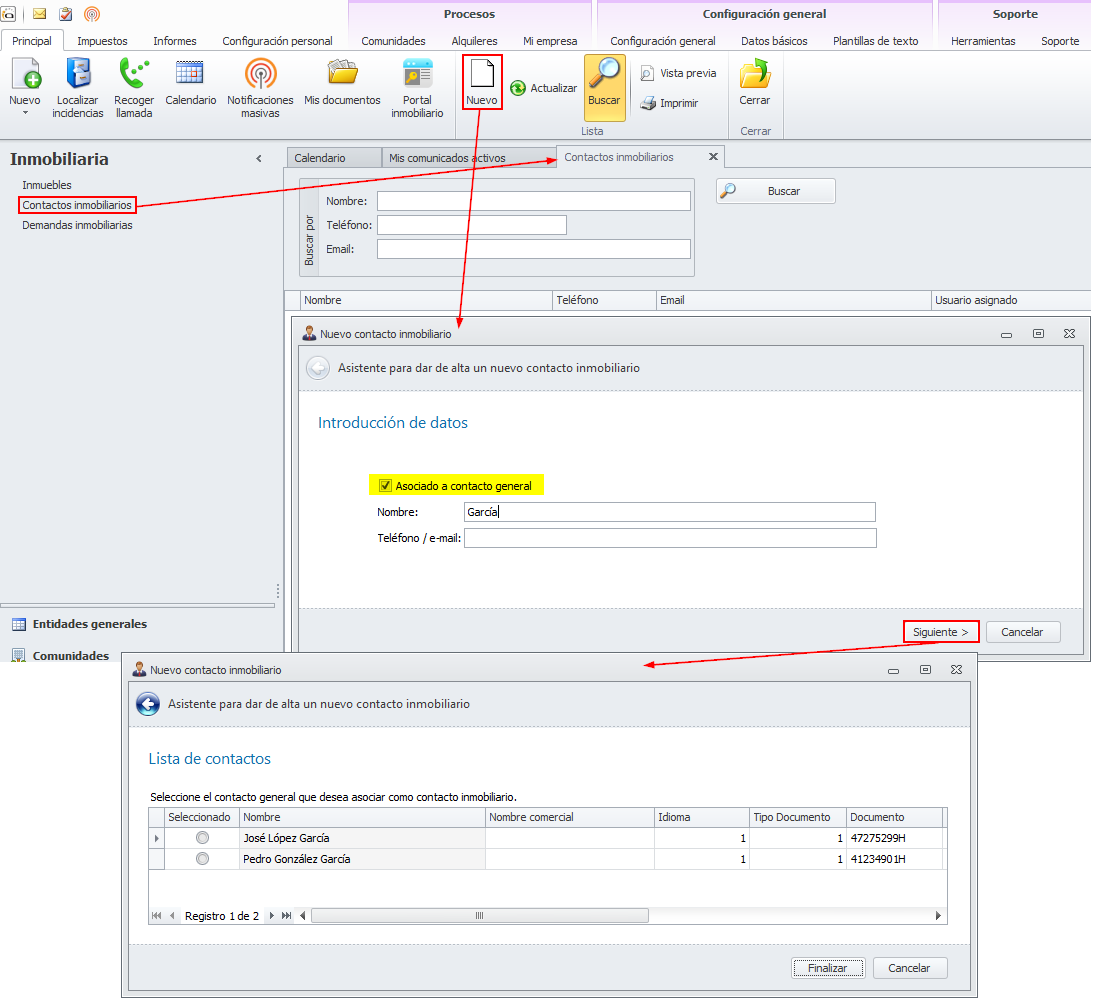Image resolution: width=1093 pixels, height=999 pixels.
Task: Click the Vista previa icon
Action: (x=647, y=73)
